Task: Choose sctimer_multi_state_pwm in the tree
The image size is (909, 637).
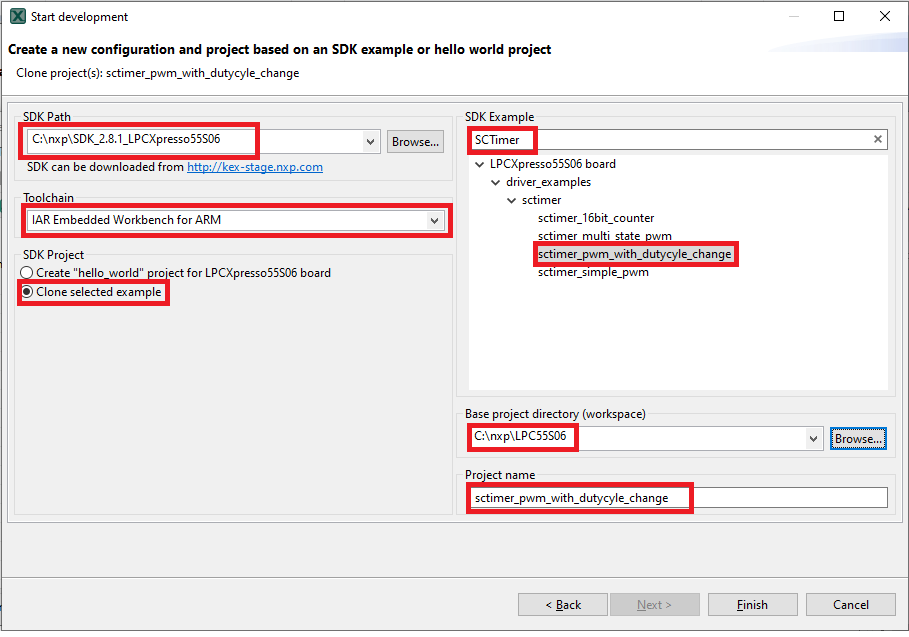Action: [x=604, y=236]
